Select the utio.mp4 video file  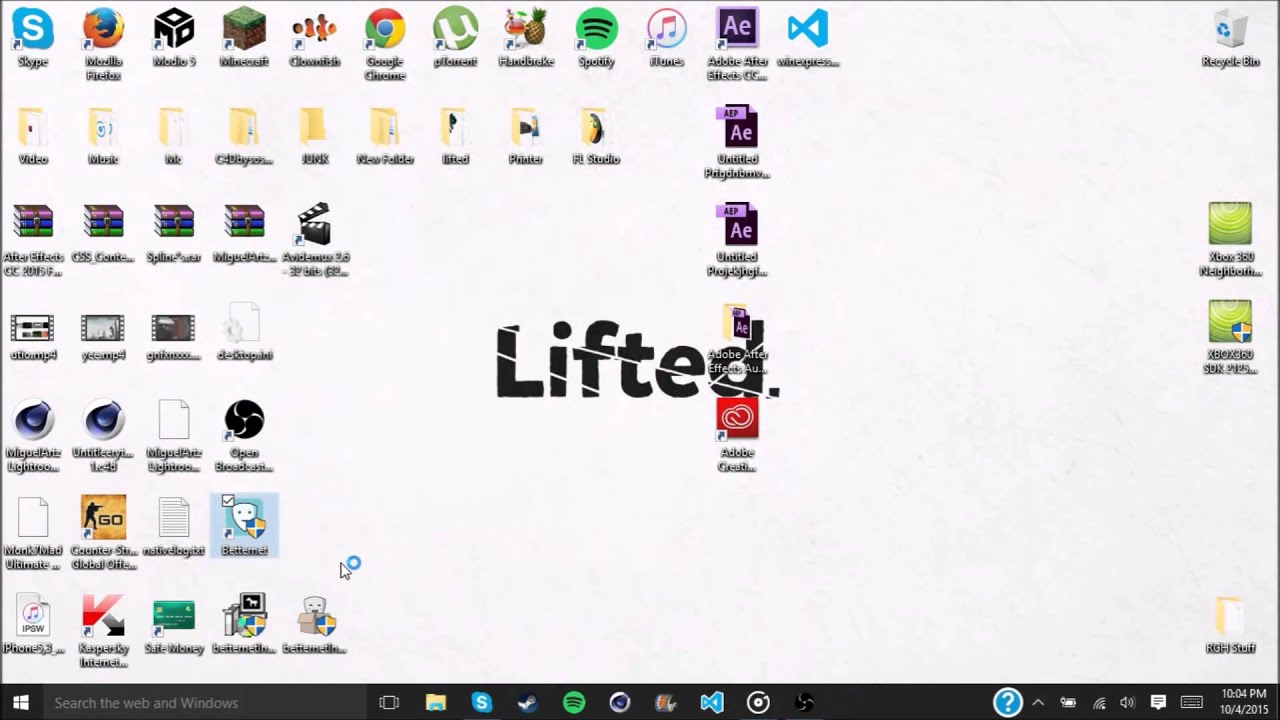point(33,337)
